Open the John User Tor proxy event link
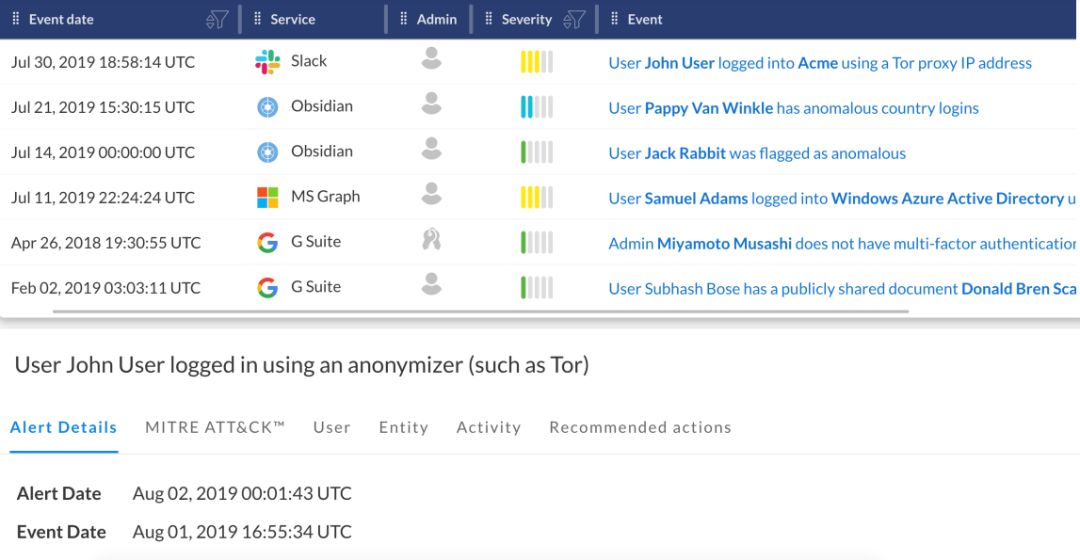Screen dimensions: 1080x560 pyautogui.click(x=819, y=63)
